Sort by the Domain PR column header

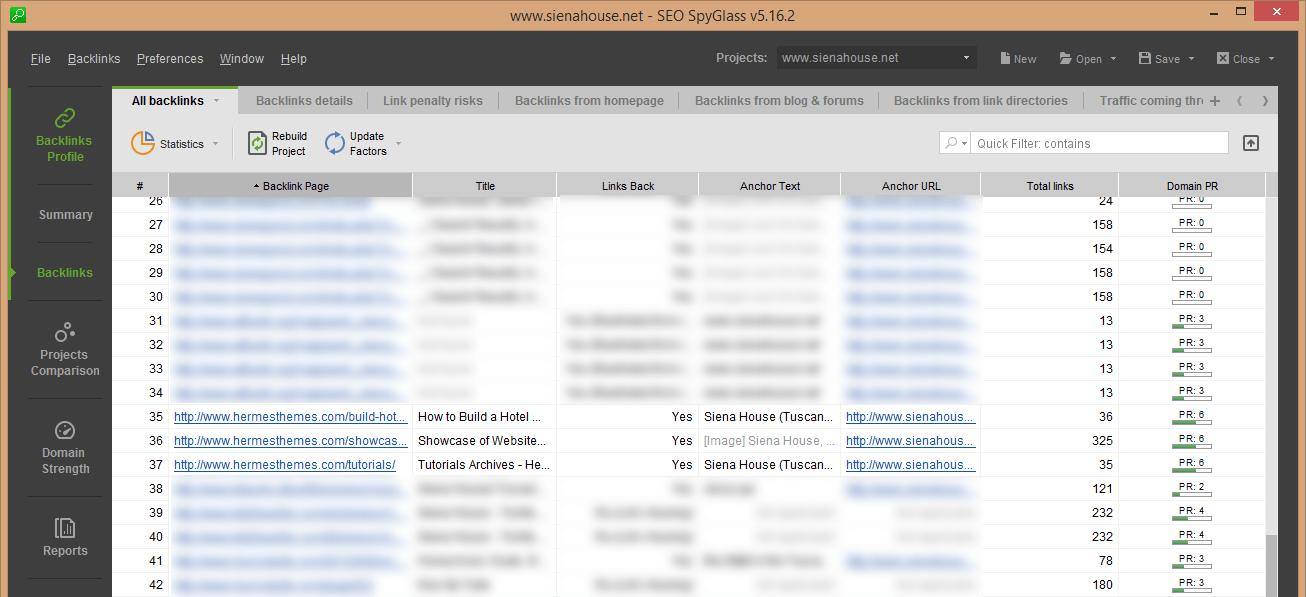coord(1192,186)
